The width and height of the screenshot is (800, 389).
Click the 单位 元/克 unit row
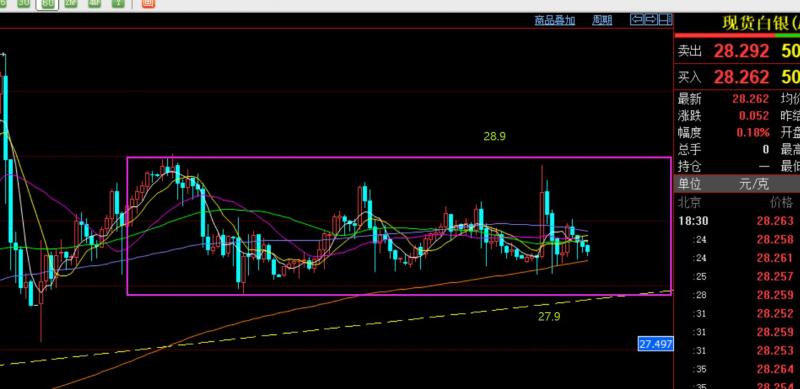[x=737, y=184]
